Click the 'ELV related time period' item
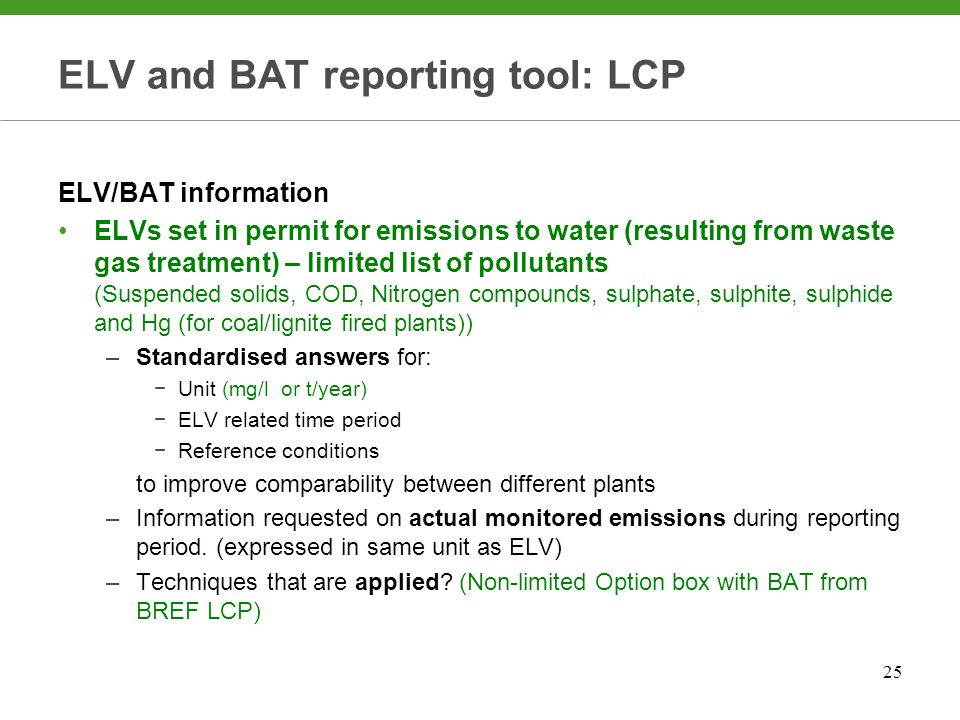 pos(290,420)
